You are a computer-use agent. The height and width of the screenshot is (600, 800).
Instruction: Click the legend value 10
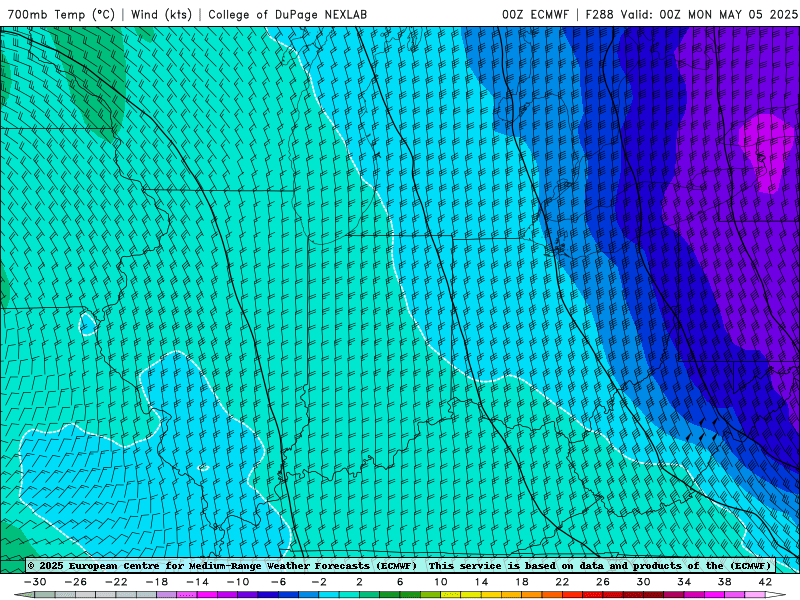tap(440, 582)
